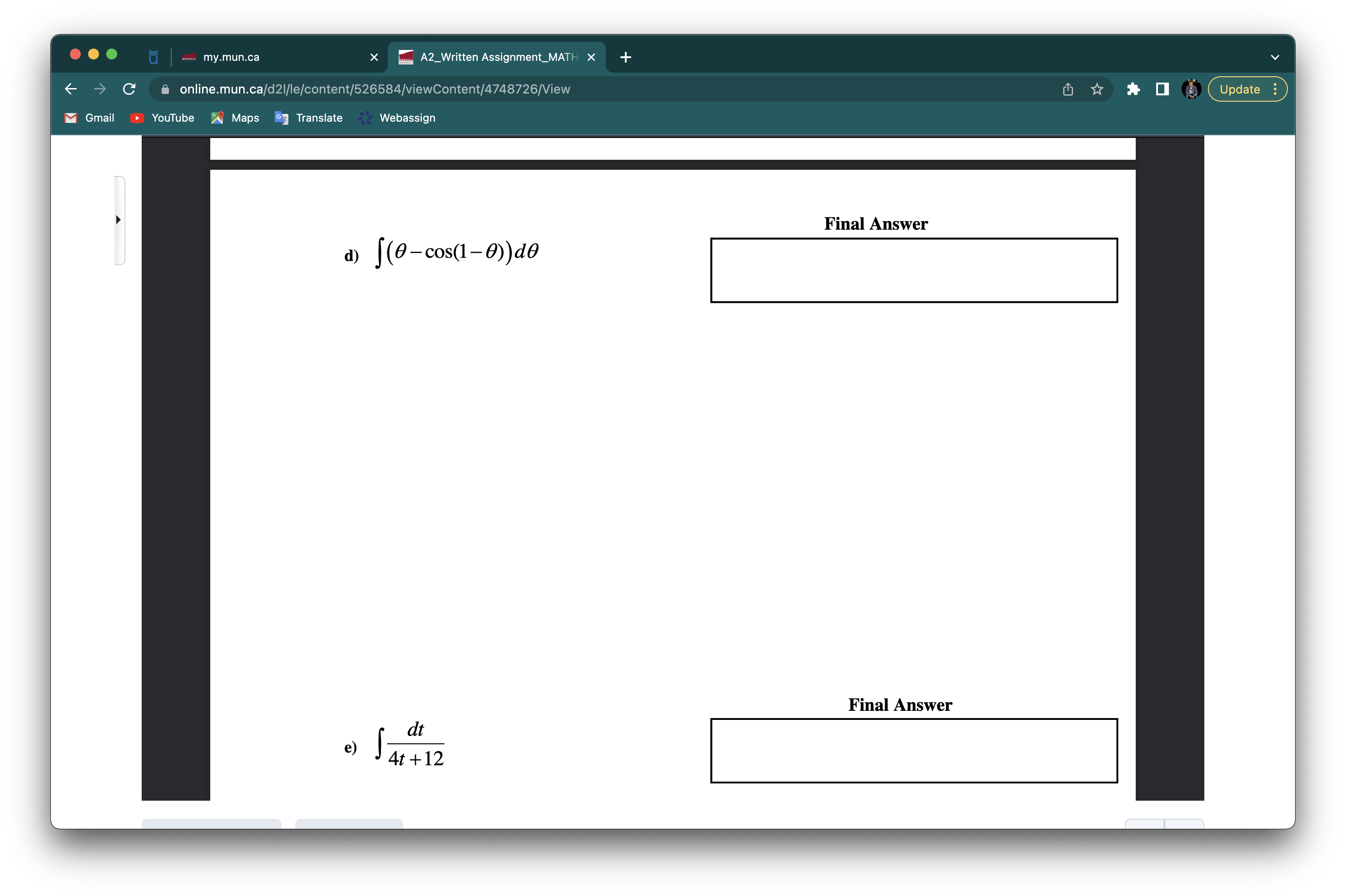Open a new browser tab with plus
1346x896 pixels.
tap(625, 57)
